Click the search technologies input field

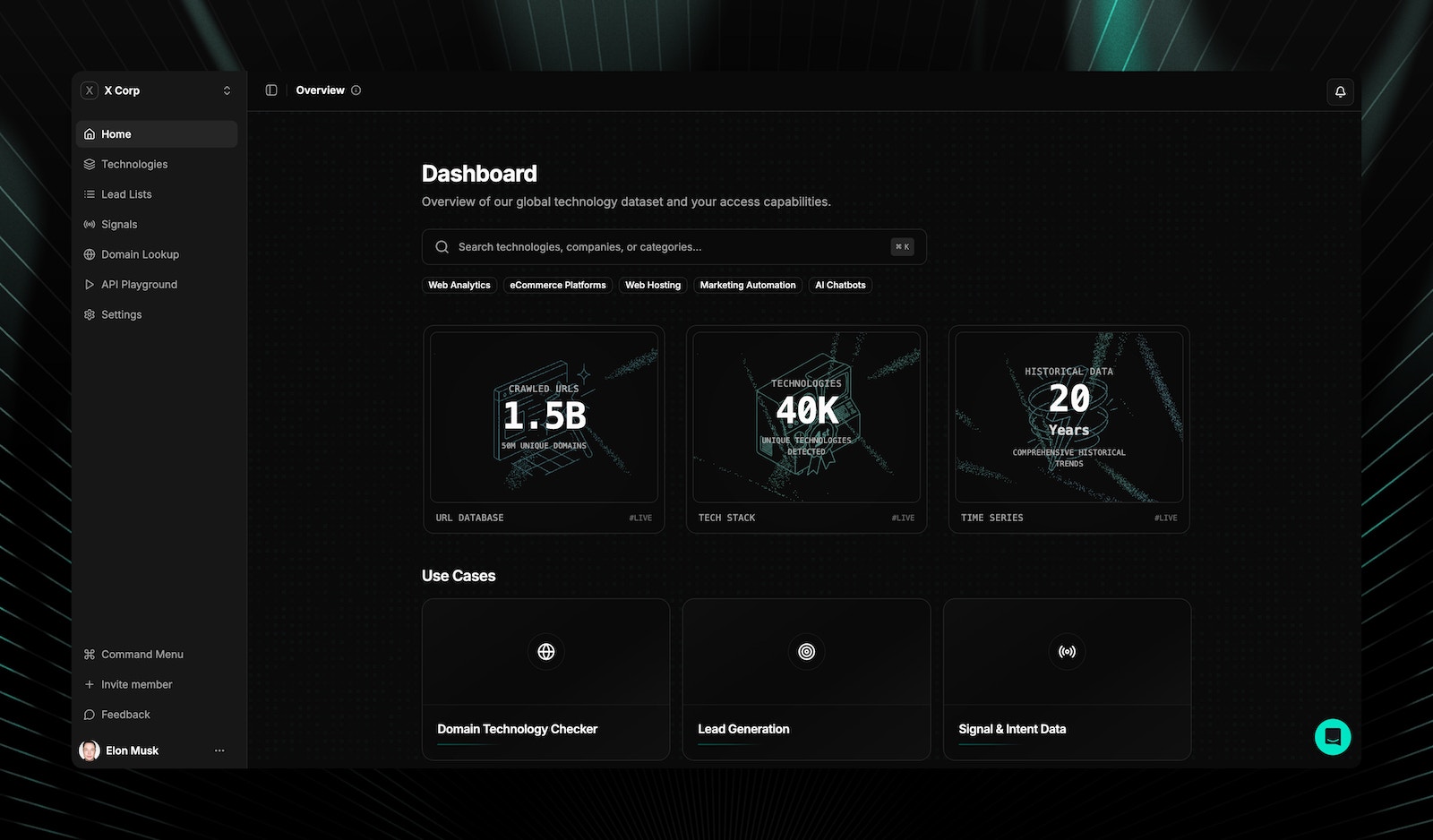point(674,246)
